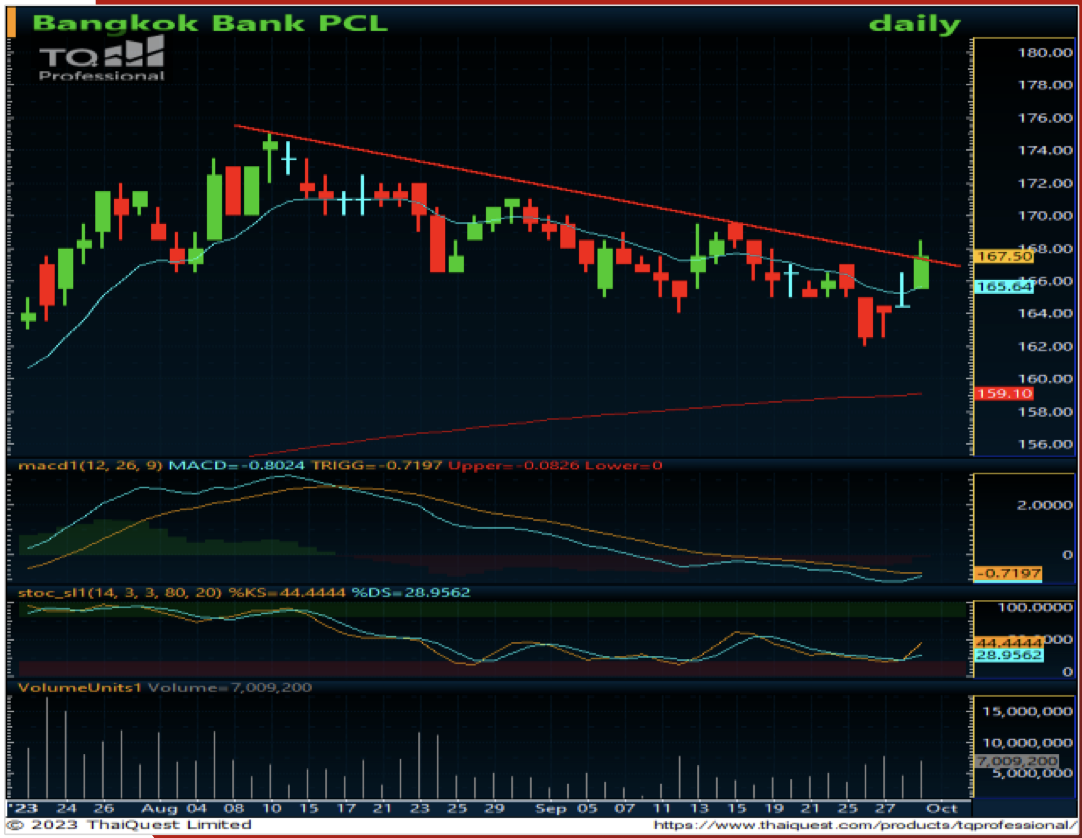1082x838 pixels.
Task: Click the 10,000,000 volume axis label
Action: 1027,743
